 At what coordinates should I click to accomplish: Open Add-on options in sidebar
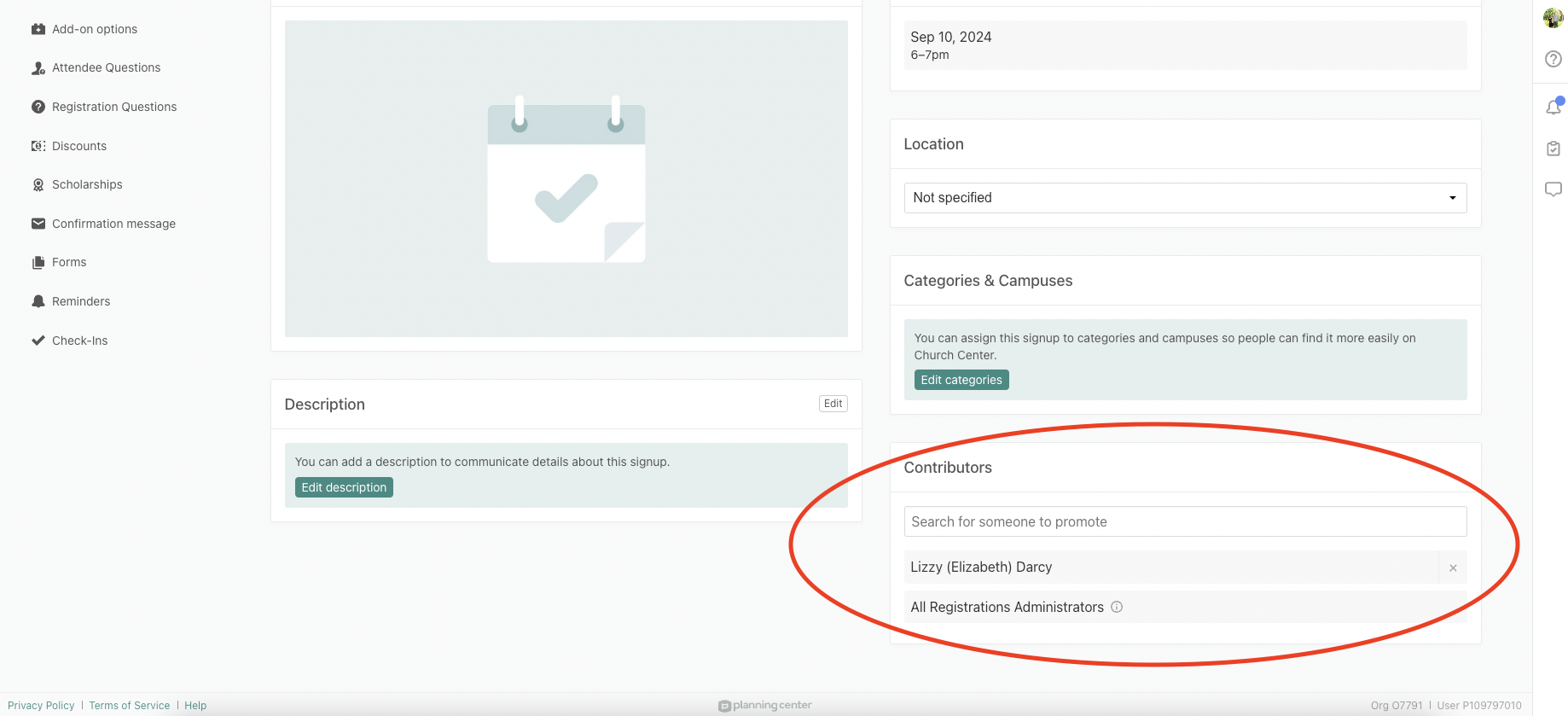[94, 29]
